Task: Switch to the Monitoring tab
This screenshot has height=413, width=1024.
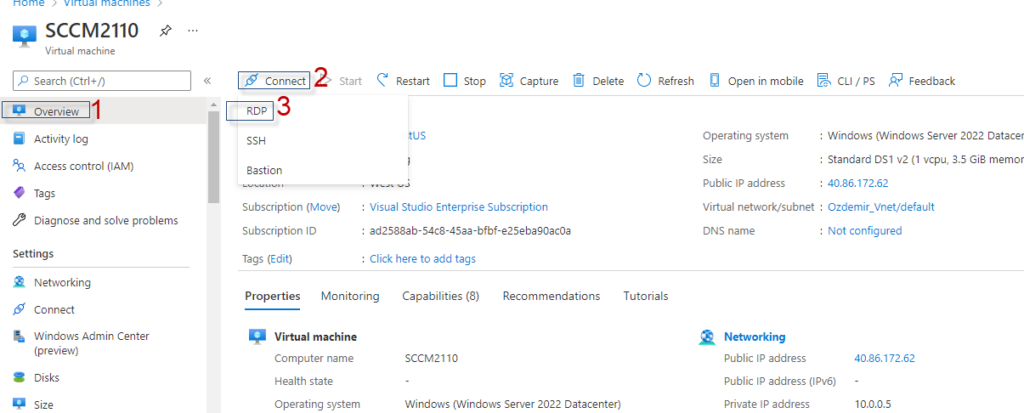Action: click(x=350, y=296)
